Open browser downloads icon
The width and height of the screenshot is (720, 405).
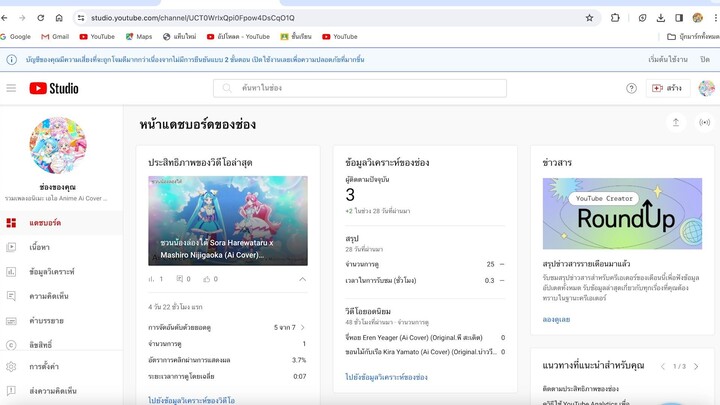pos(660,18)
